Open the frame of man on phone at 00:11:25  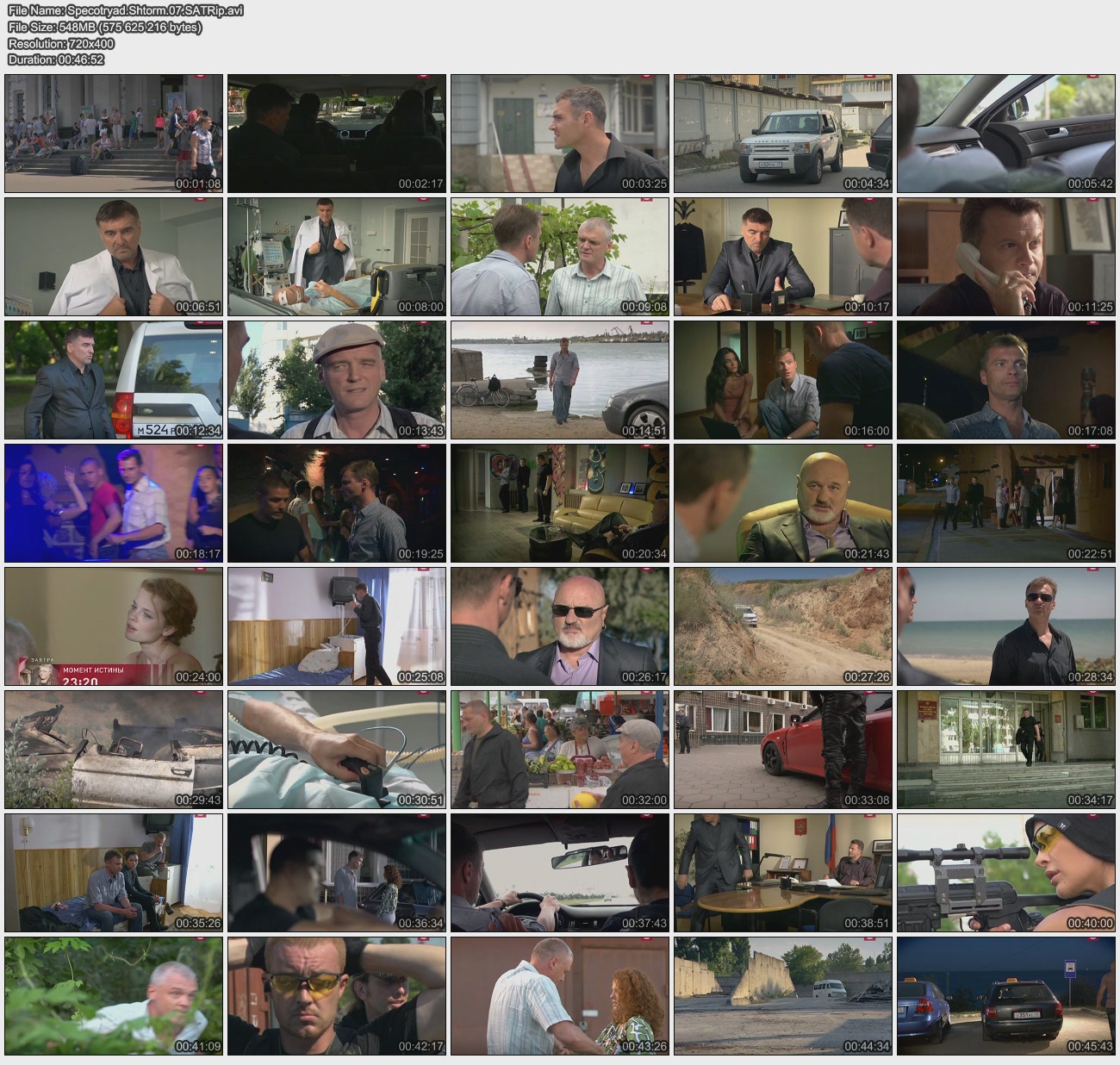[1005, 257]
